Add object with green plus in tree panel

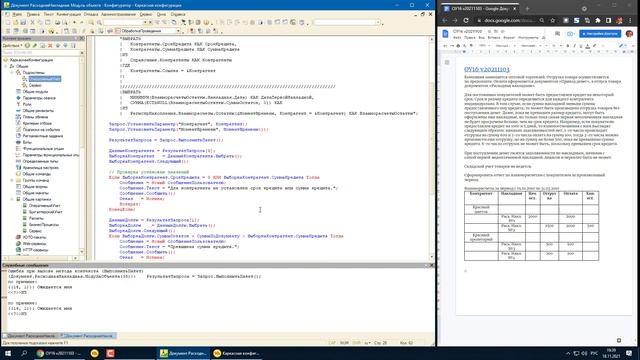27,45
